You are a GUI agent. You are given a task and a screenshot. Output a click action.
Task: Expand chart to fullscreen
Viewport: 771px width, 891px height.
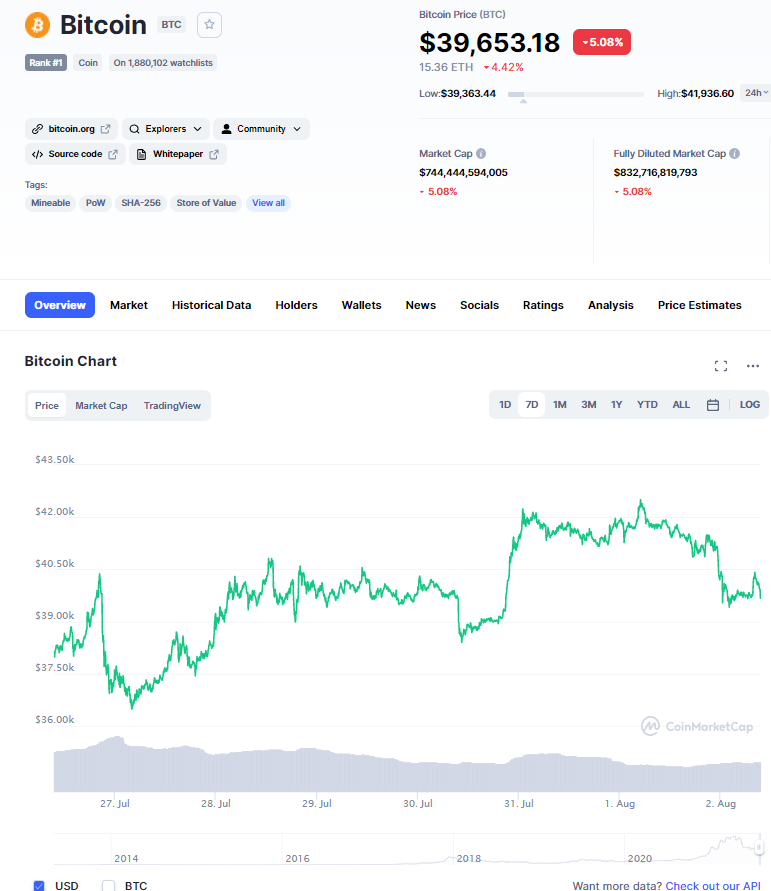pyautogui.click(x=721, y=366)
